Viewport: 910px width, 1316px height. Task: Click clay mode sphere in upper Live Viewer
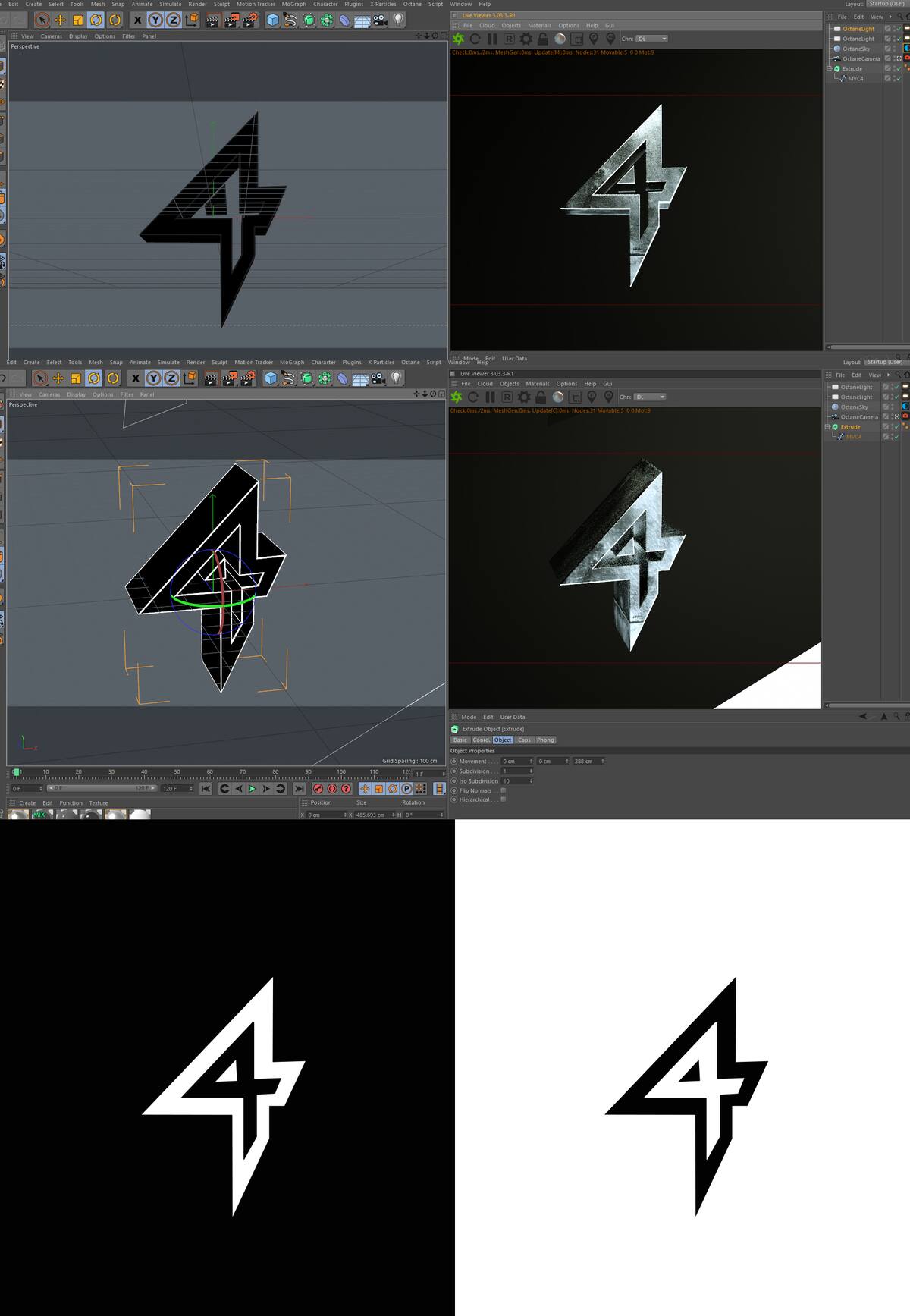pos(560,39)
